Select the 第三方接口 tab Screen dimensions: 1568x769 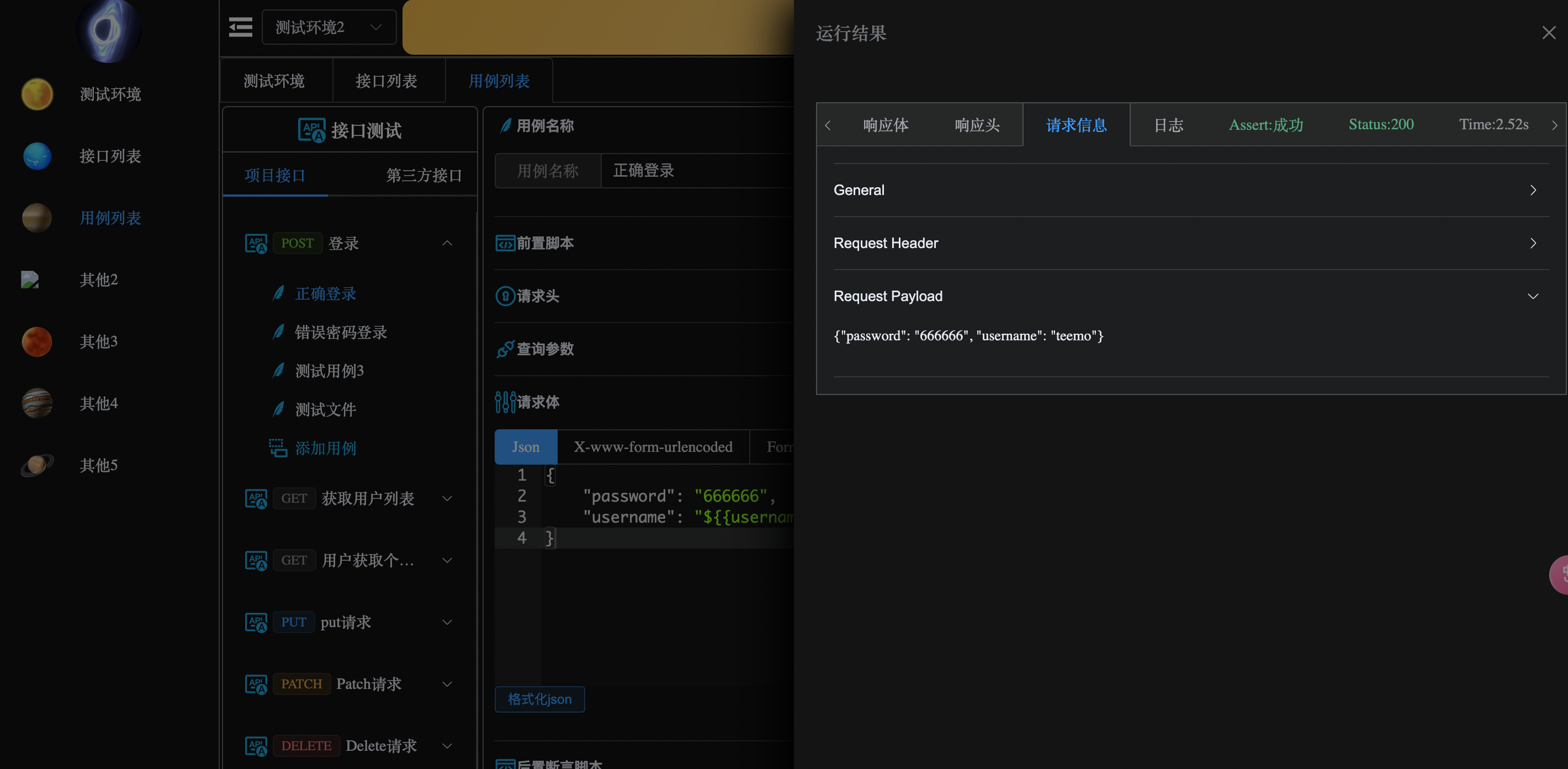(x=423, y=175)
